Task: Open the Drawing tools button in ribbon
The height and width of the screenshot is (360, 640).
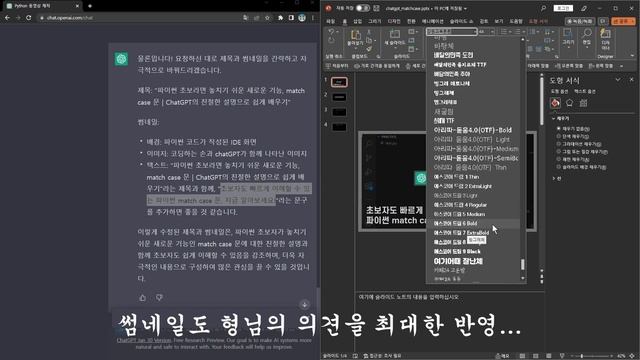Action: pos(568,37)
